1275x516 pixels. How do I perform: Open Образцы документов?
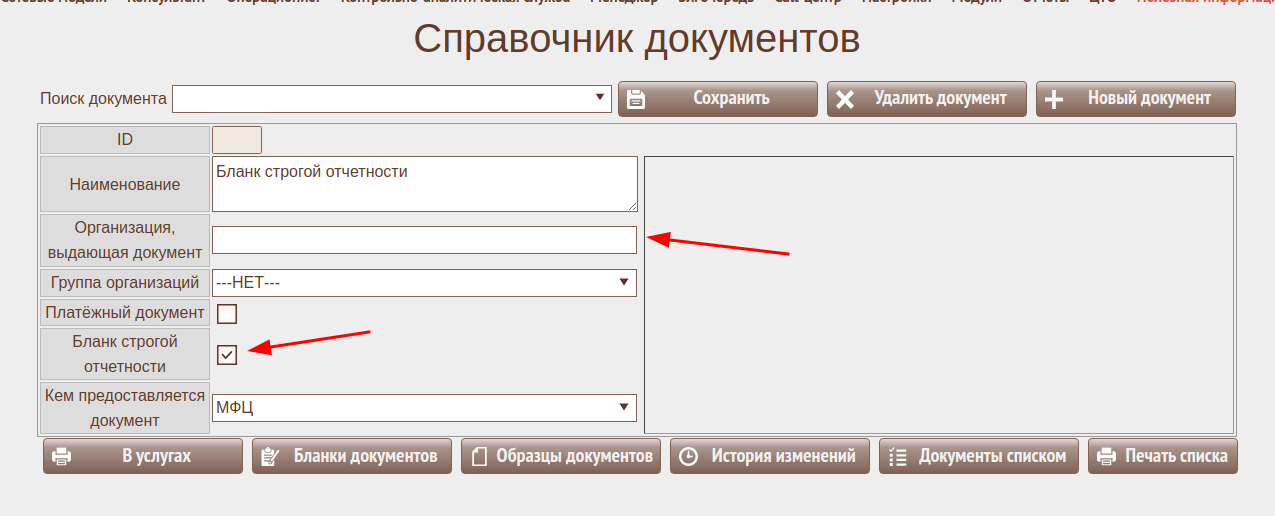coord(560,456)
